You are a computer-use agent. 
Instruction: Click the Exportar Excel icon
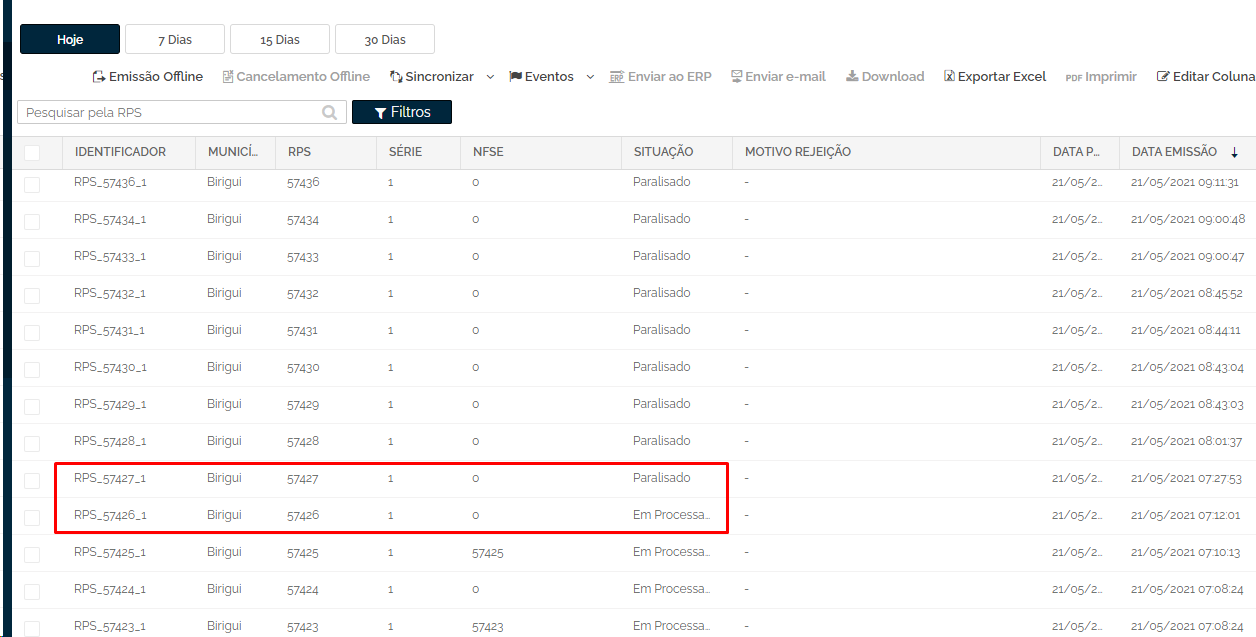949,77
